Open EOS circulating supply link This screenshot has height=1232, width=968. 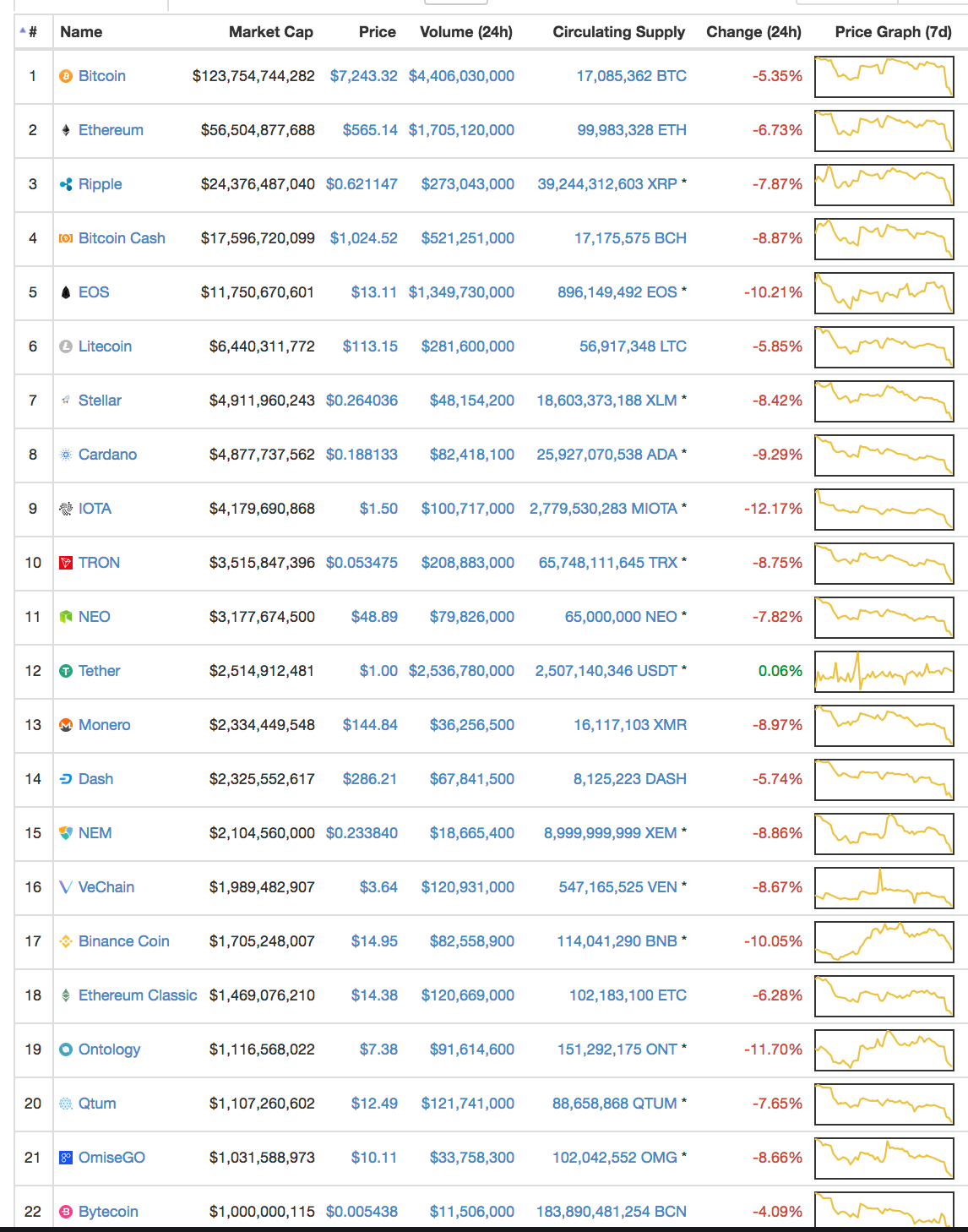[617, 292]
